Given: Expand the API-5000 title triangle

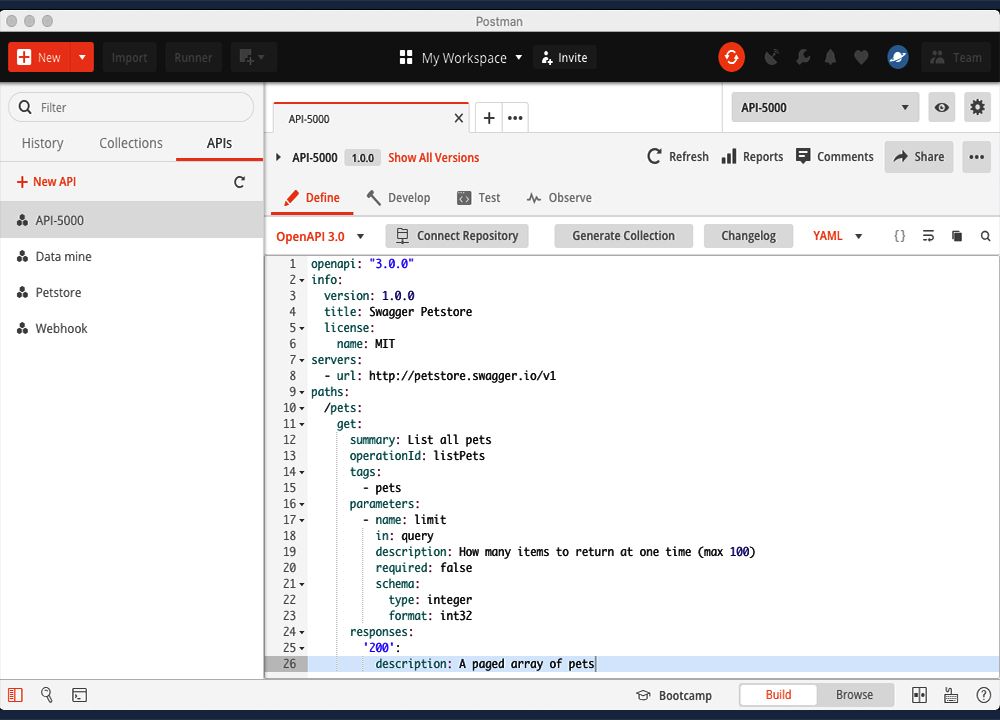Looking at the screenshot, I should point(278,157).
